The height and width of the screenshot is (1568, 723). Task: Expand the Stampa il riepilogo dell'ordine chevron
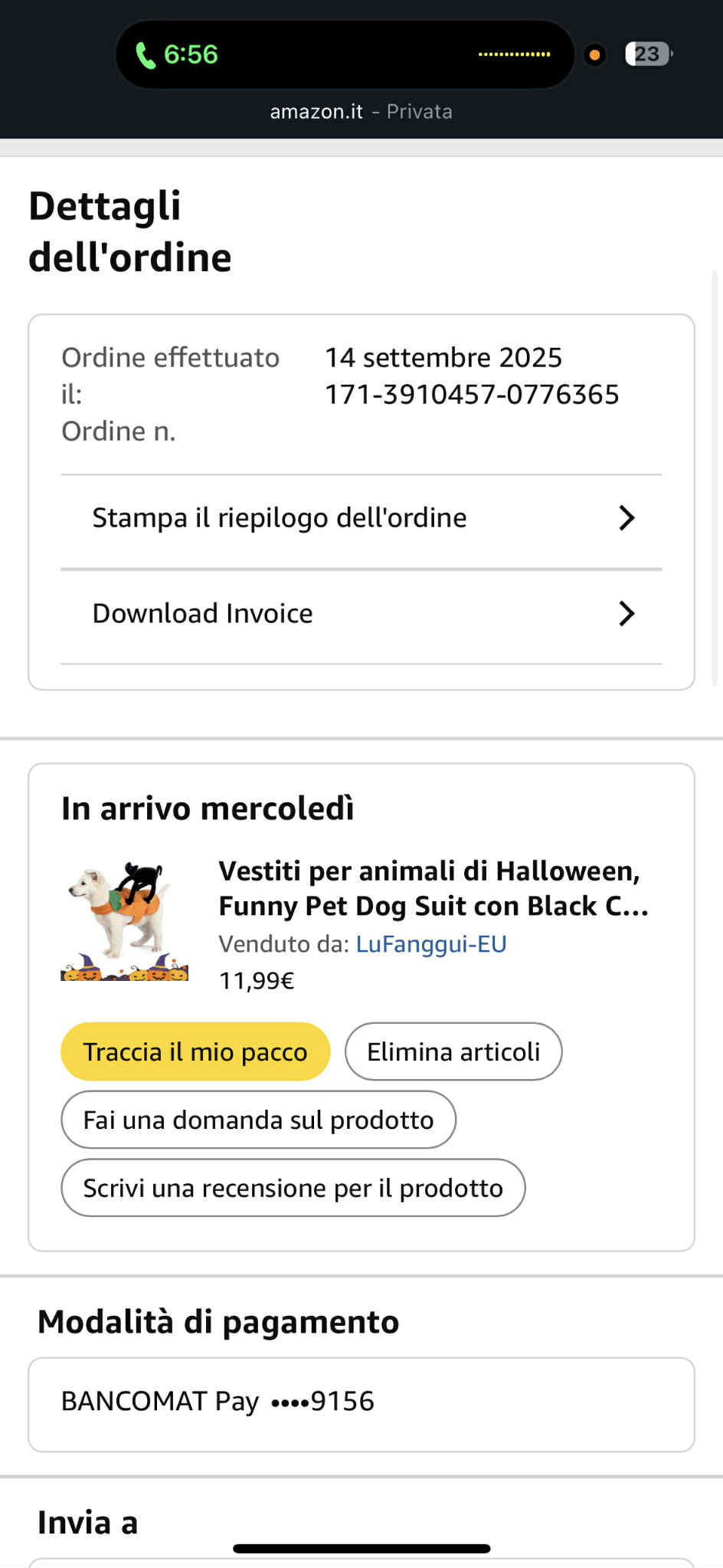(626, 518)
